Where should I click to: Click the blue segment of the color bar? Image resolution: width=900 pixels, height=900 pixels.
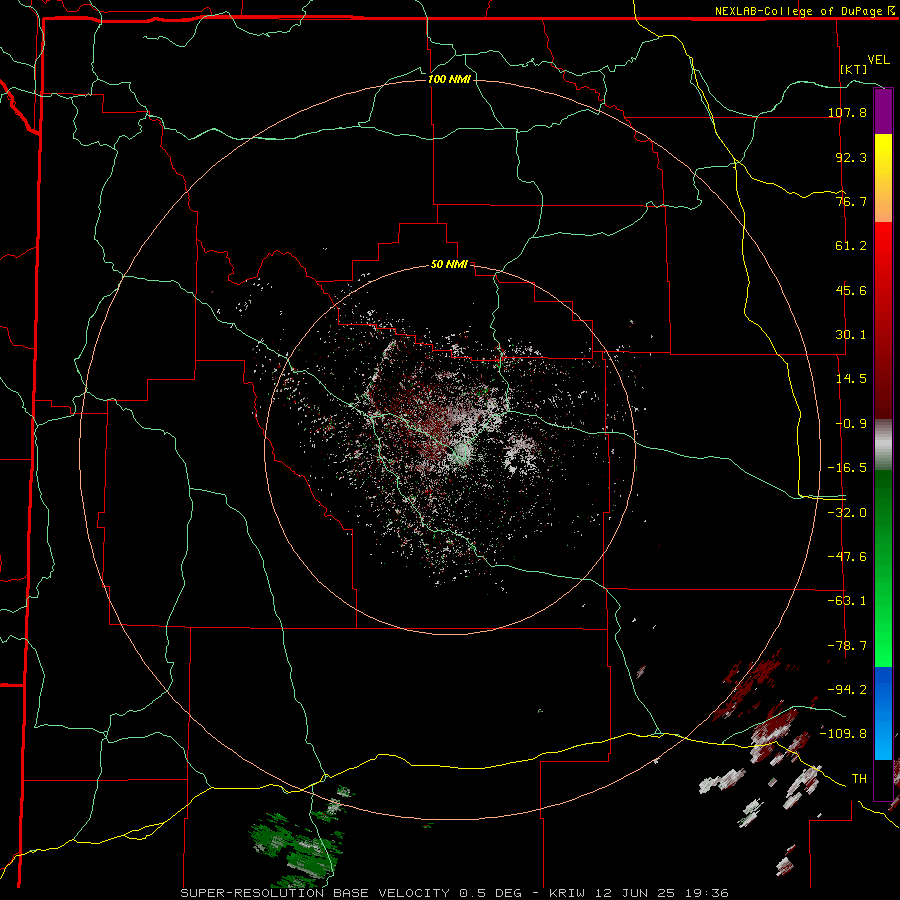pyautogui.click(x=883, y=713)
